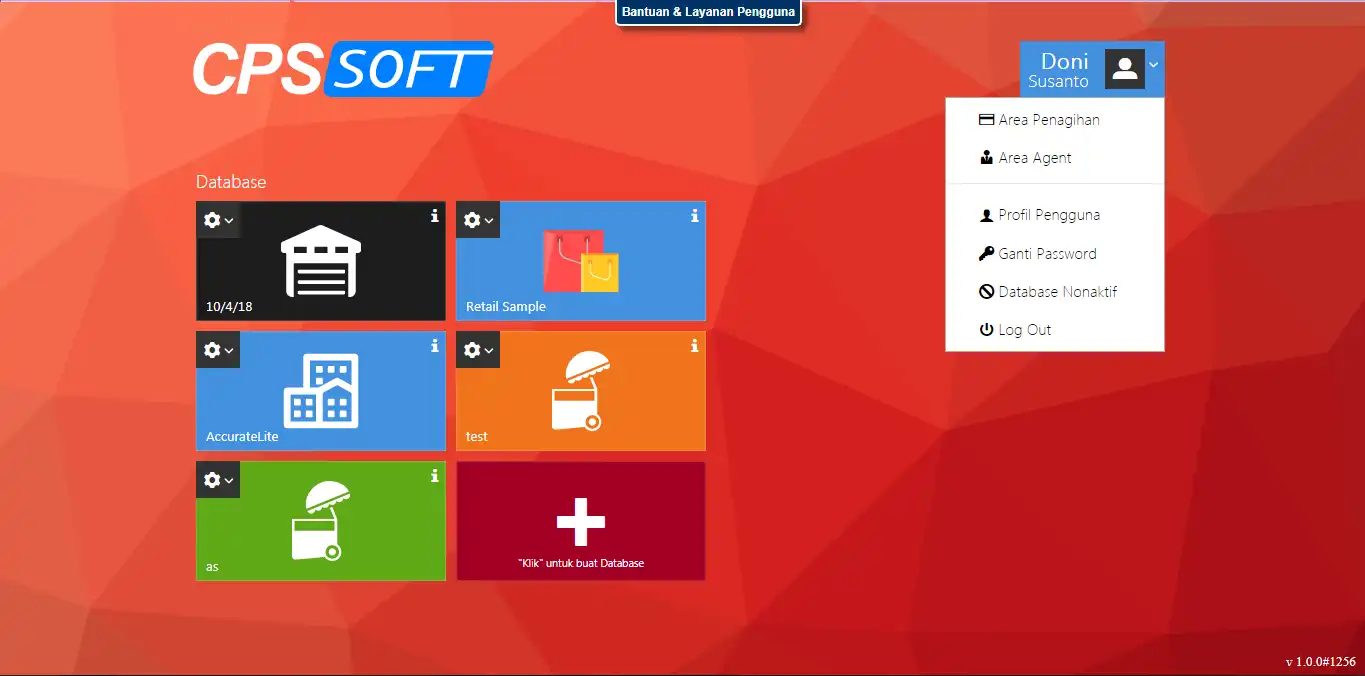
Task: Open Bantuan & Layanan Pengguna help tab
Action: pyautogui.click(x=709, y=13)
